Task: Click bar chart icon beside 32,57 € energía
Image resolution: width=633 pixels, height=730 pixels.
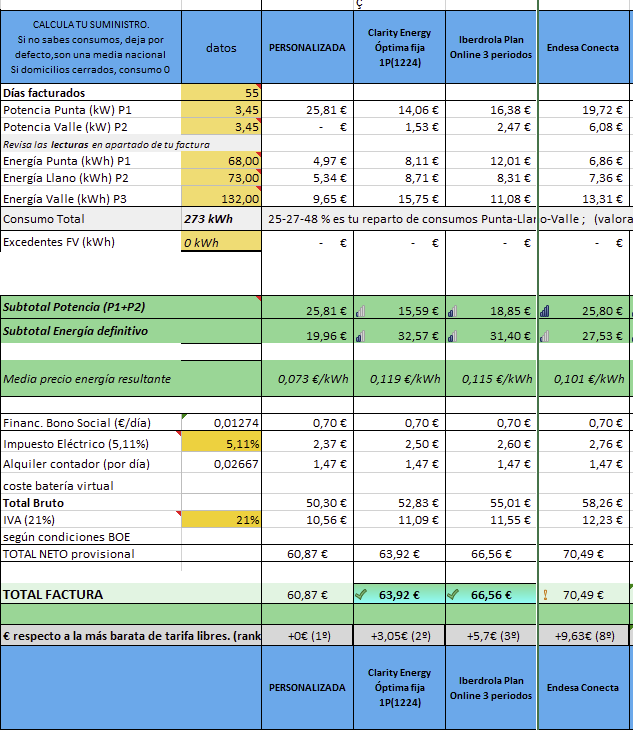Action: [x=360, y=336]
